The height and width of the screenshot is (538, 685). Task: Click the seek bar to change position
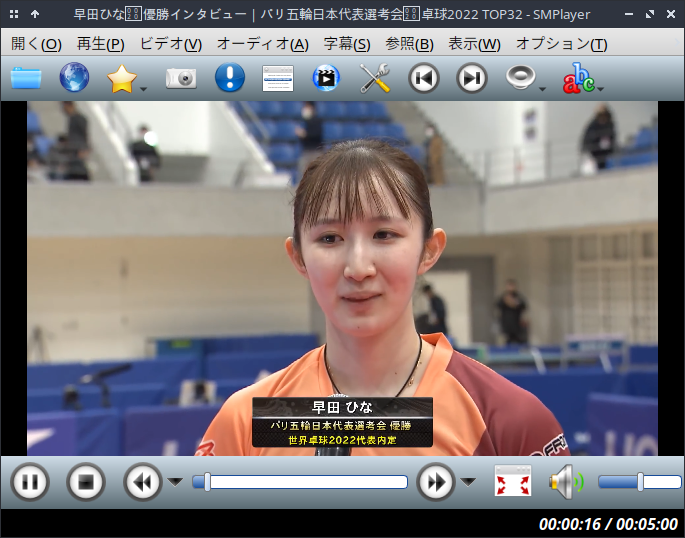pos(300,482)
